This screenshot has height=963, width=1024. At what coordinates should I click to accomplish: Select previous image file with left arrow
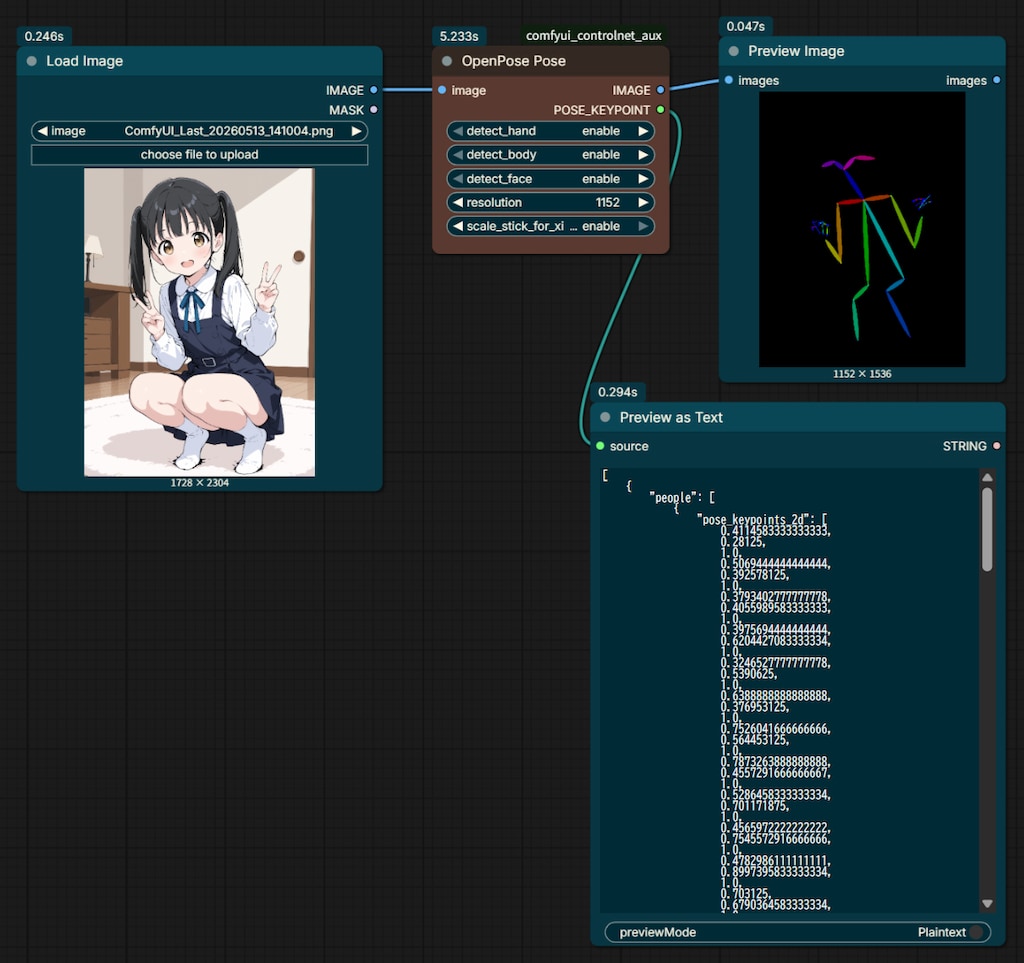(42, 131)
